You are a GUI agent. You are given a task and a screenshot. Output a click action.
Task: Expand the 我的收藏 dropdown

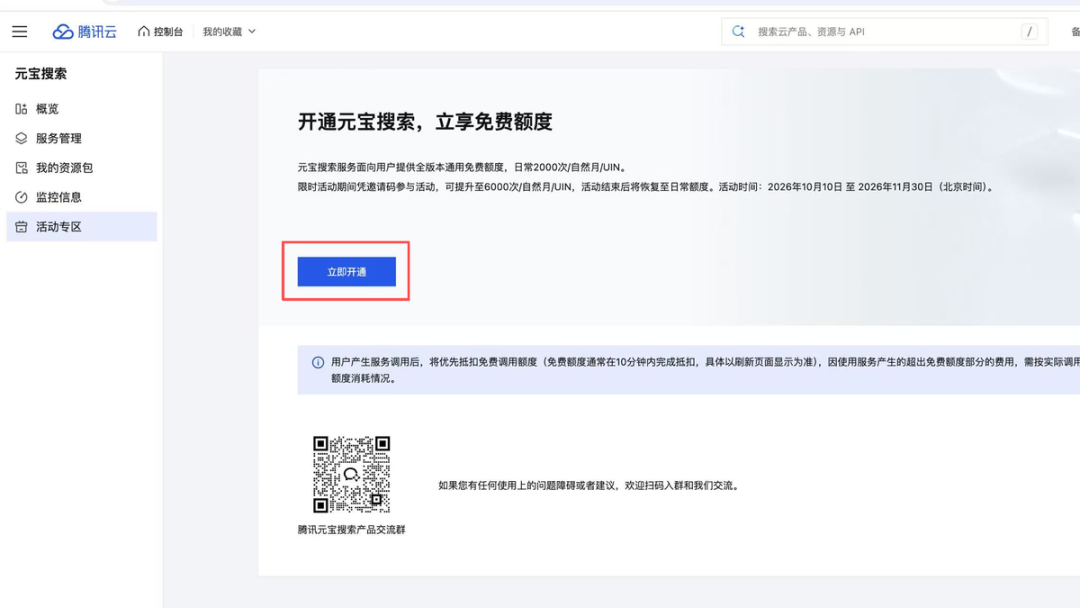pos(229,32)
